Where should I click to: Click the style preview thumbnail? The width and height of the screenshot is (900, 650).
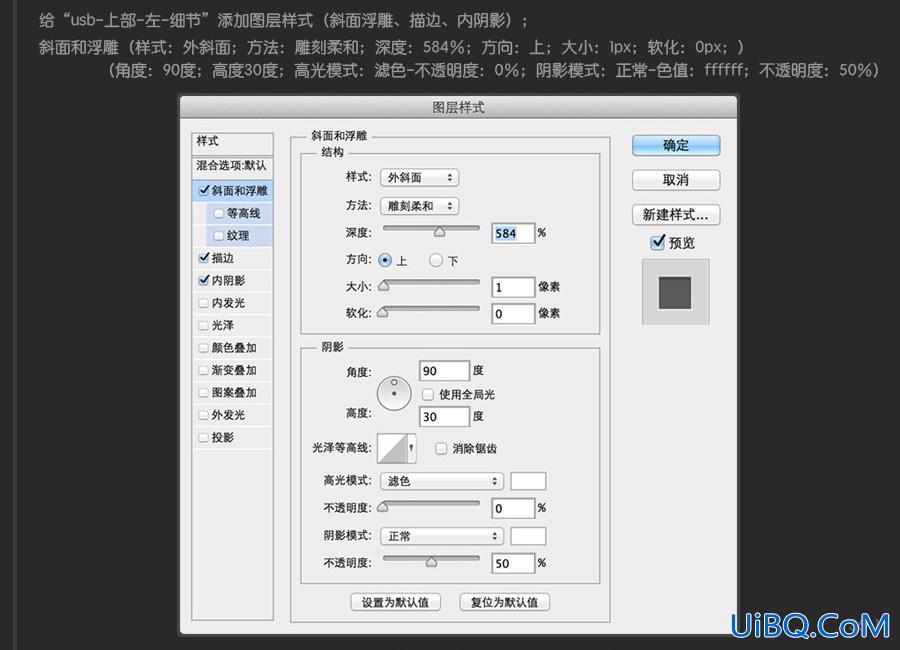click(676, 292)
